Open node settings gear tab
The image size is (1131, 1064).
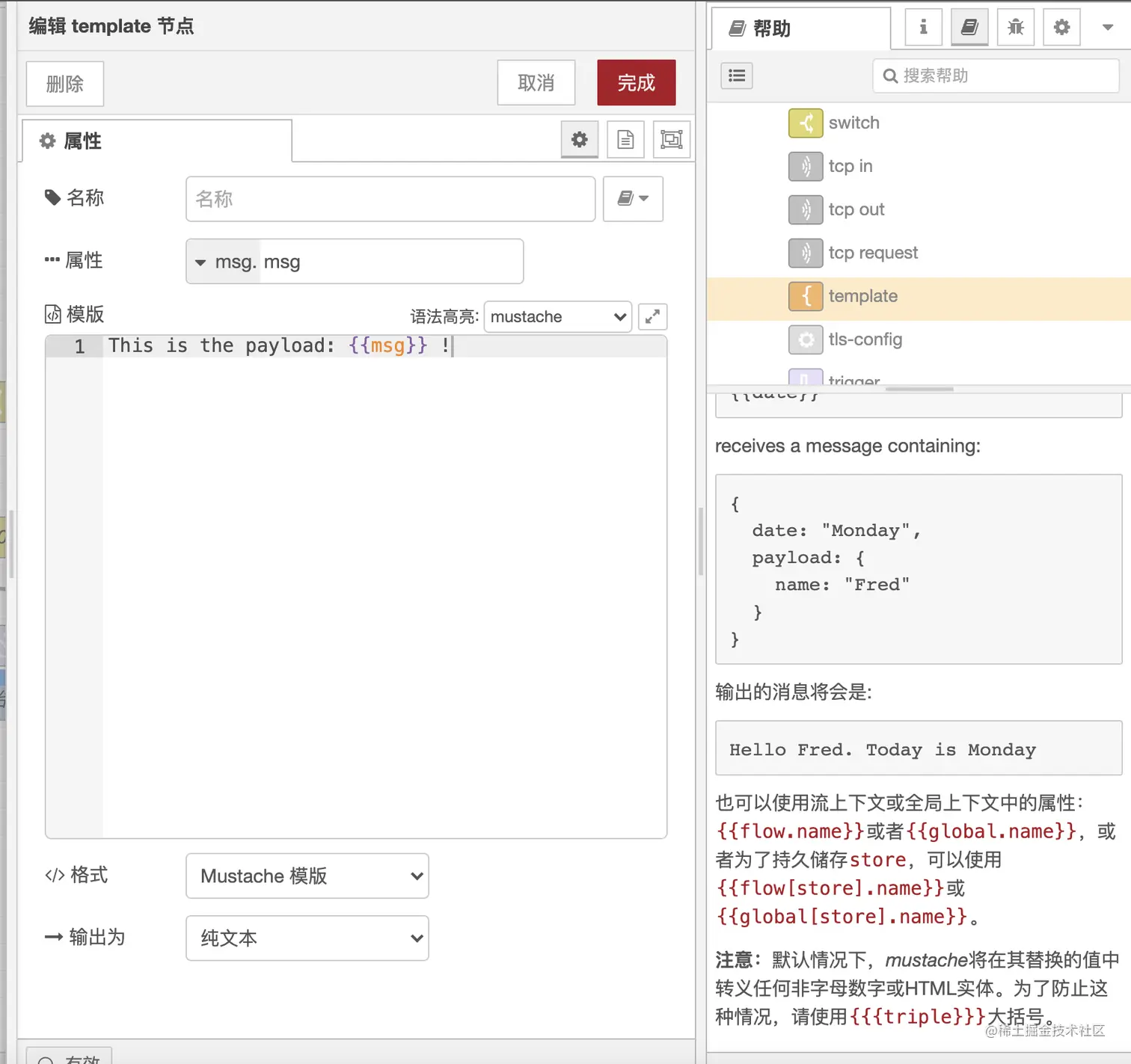click(x=580, y=140)
